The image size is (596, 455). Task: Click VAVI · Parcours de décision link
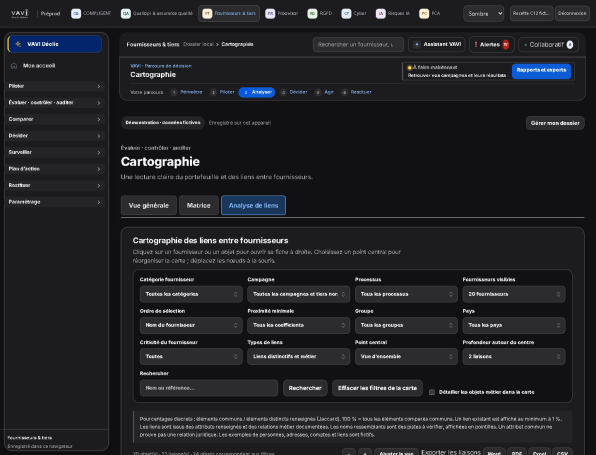161,66
